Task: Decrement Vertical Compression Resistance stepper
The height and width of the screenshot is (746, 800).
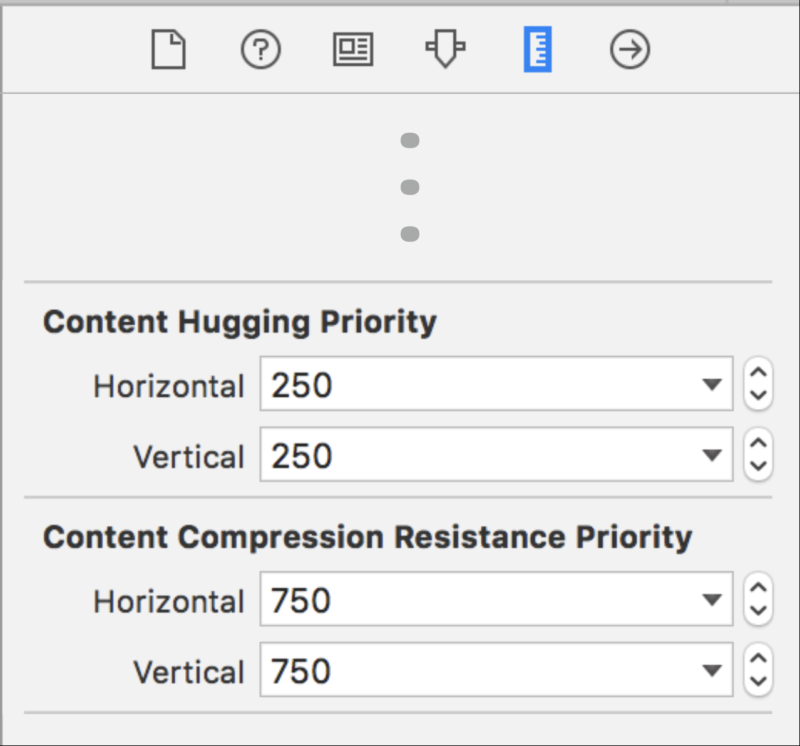Action: point(758,682)
